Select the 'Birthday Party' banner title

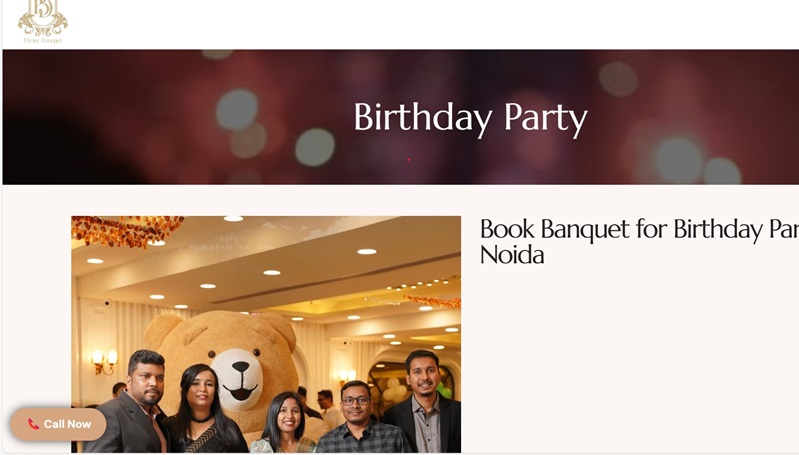[470, 118]
